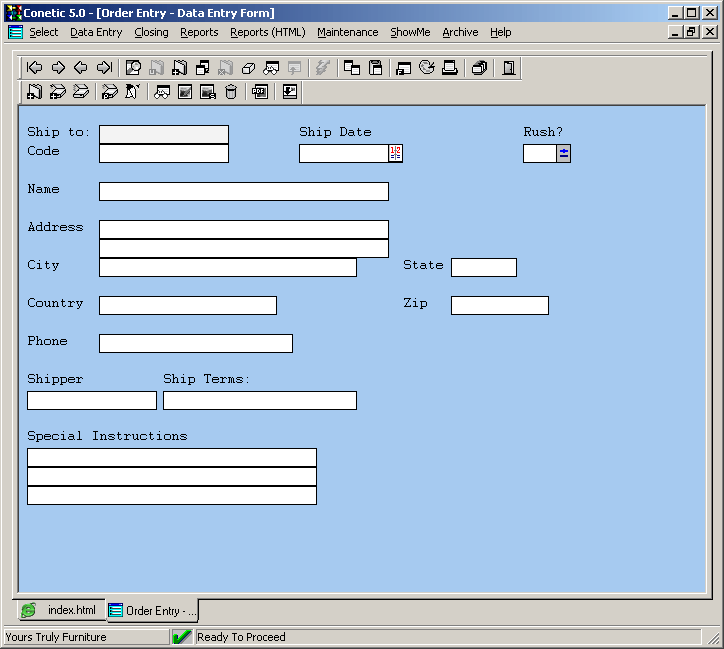724x649 pixels.
Task: Switch to the index.html tab
Action: coord(60,610)
